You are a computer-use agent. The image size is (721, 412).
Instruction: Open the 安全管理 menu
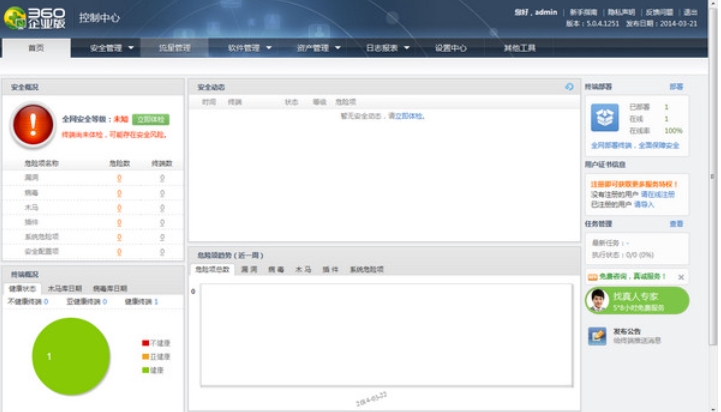pos(106,48)
